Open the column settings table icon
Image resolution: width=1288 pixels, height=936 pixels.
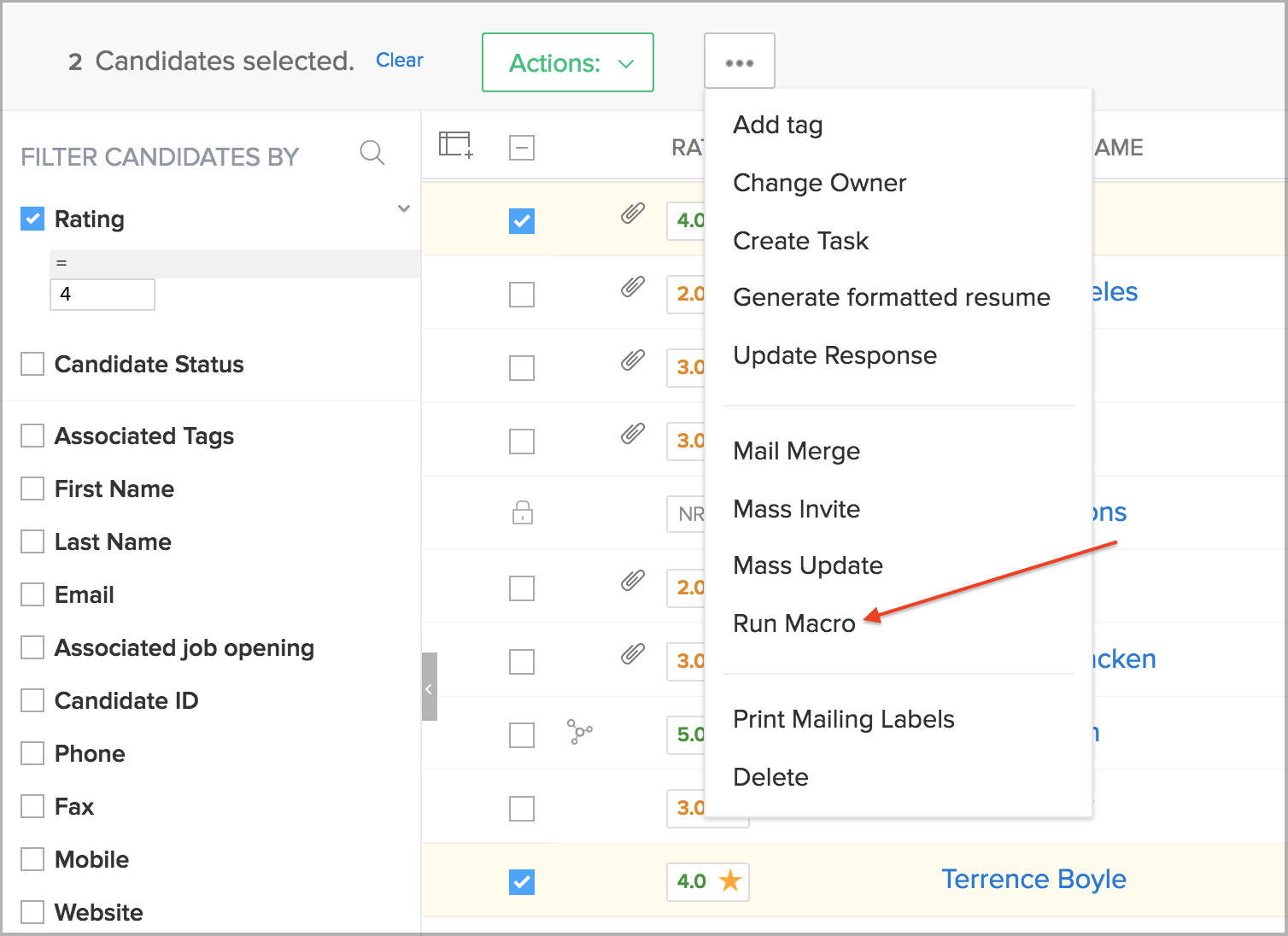click(x=455, y=145)
